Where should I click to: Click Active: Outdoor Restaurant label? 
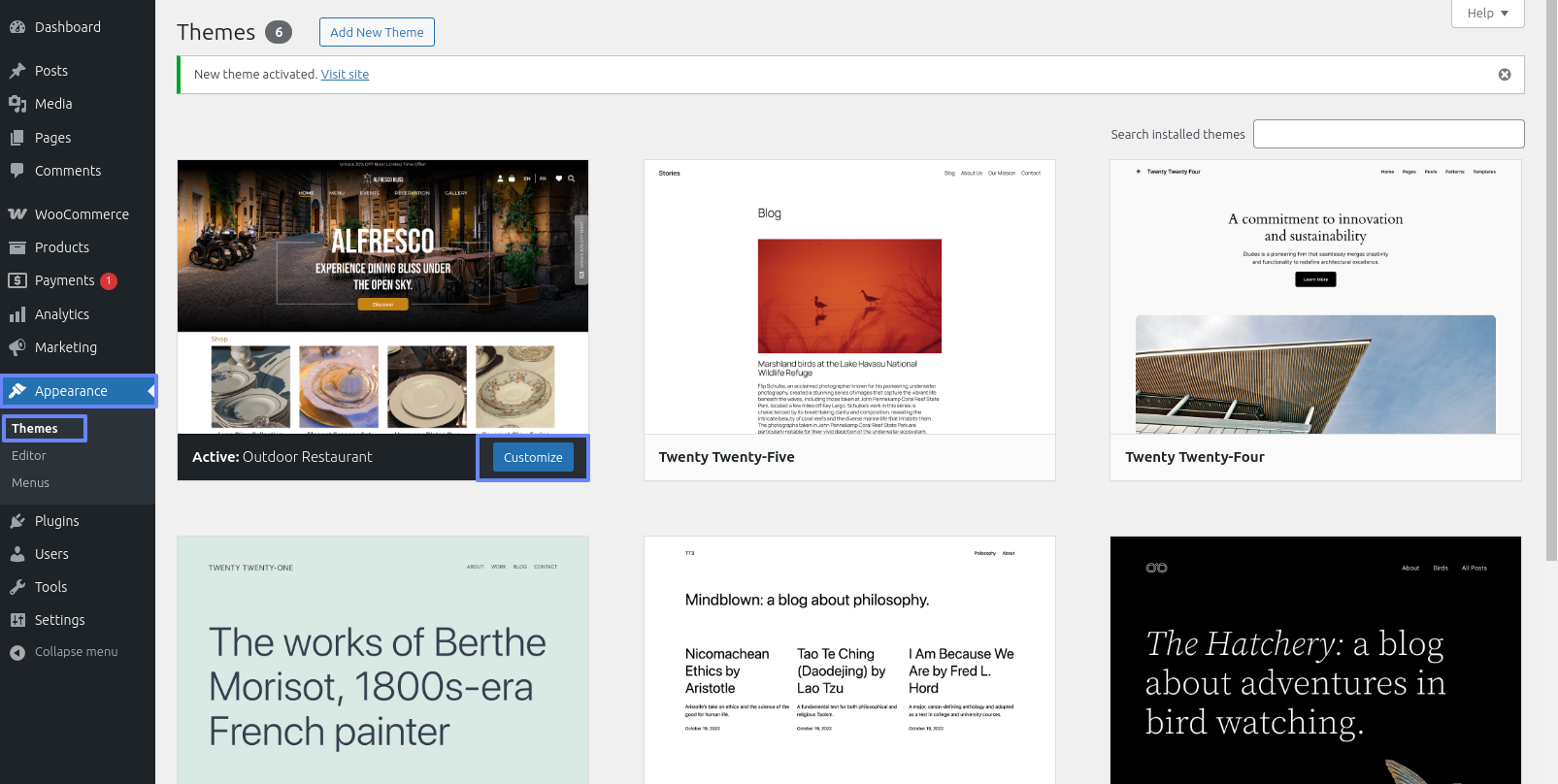tap(282, 457)
